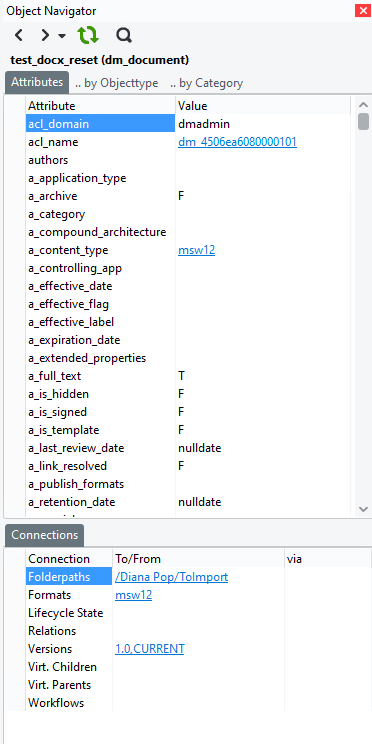The width and height of the screenshot is (372, 744).
Task: Click the forward navigation arrow icon
Action: pyautogui.click(x=45, y=35)
